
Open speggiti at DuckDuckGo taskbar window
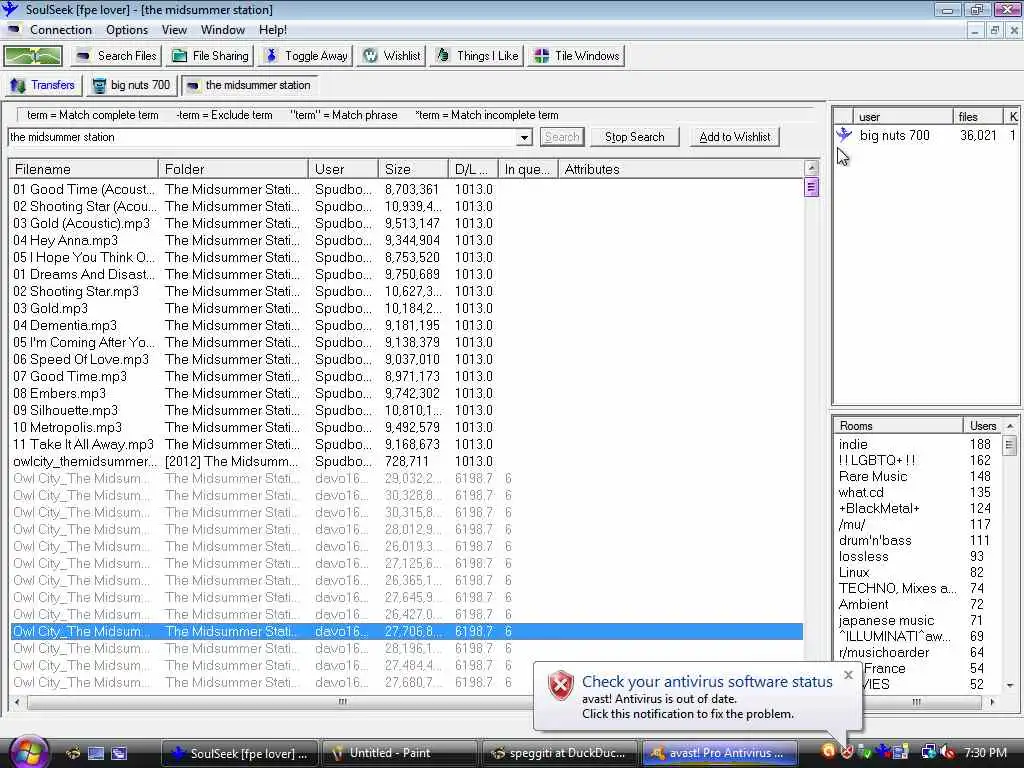click(x=559, y=753)
